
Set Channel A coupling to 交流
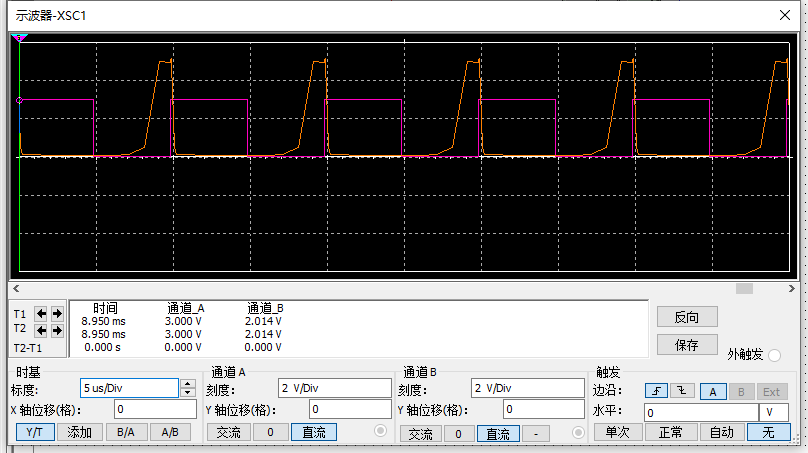[x=228, y=432]
